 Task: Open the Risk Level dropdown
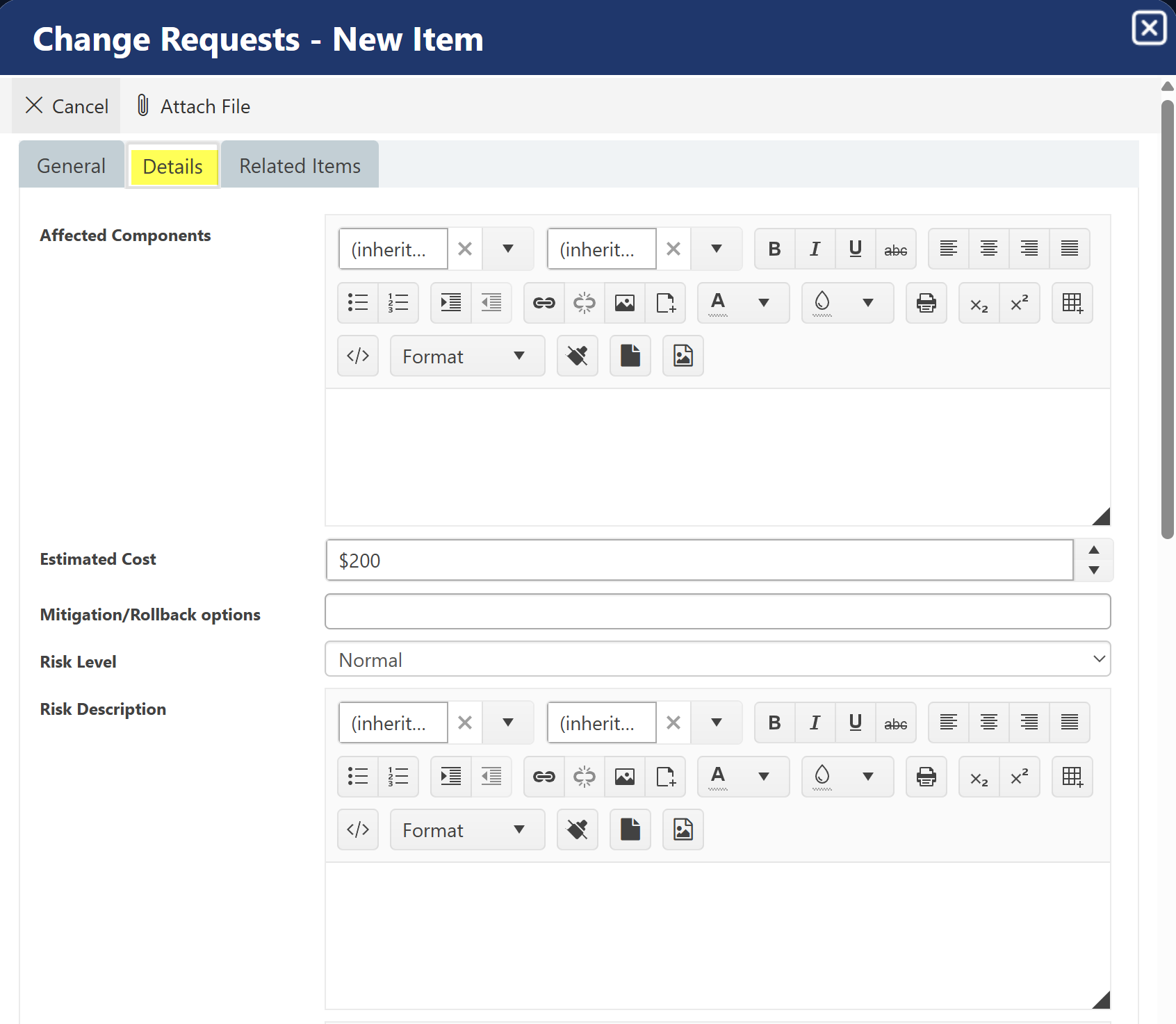pos(717,659)
